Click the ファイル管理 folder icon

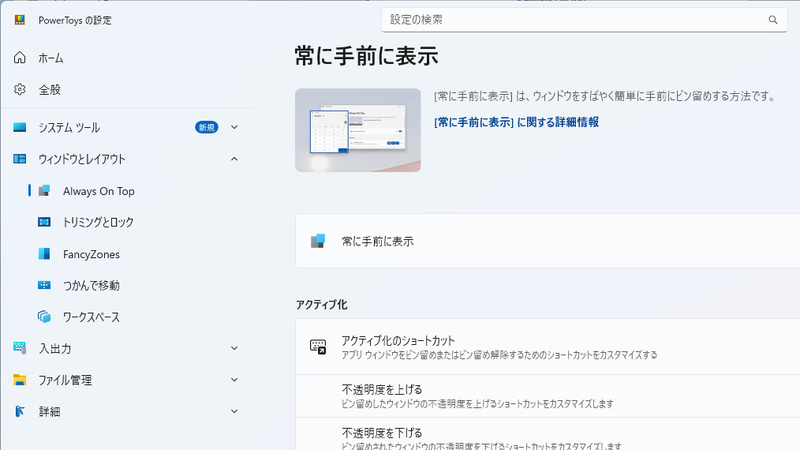(19, 380)
